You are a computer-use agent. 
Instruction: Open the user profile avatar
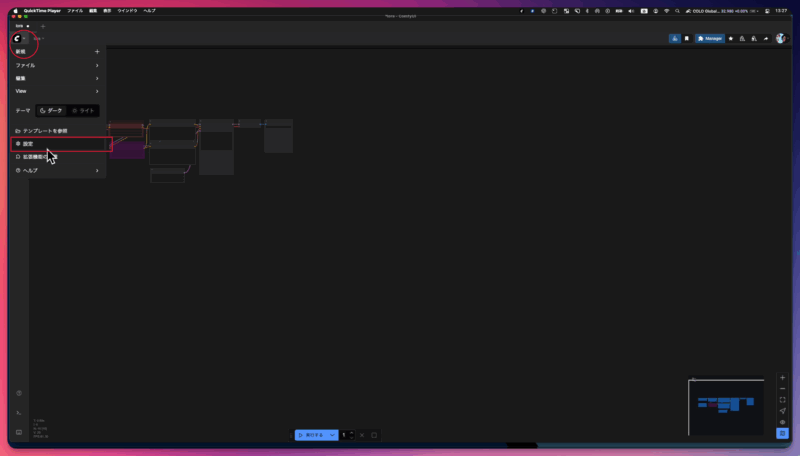point(780,38)
